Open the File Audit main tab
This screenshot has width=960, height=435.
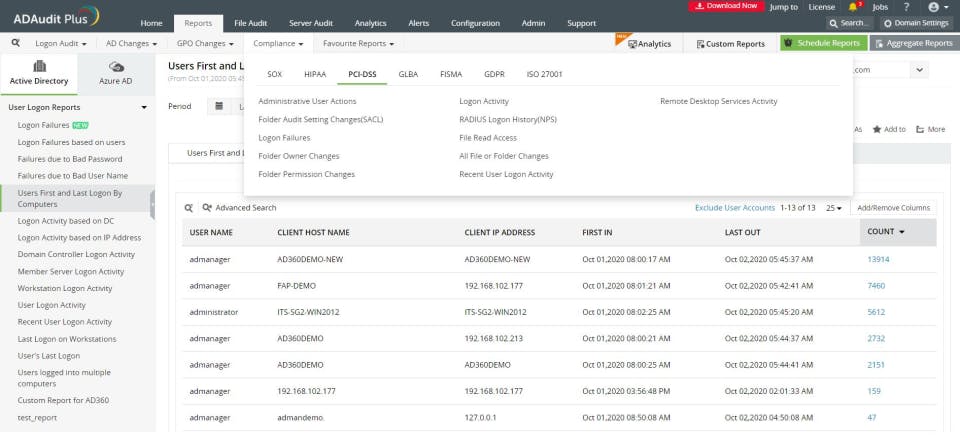coord(251,23)
